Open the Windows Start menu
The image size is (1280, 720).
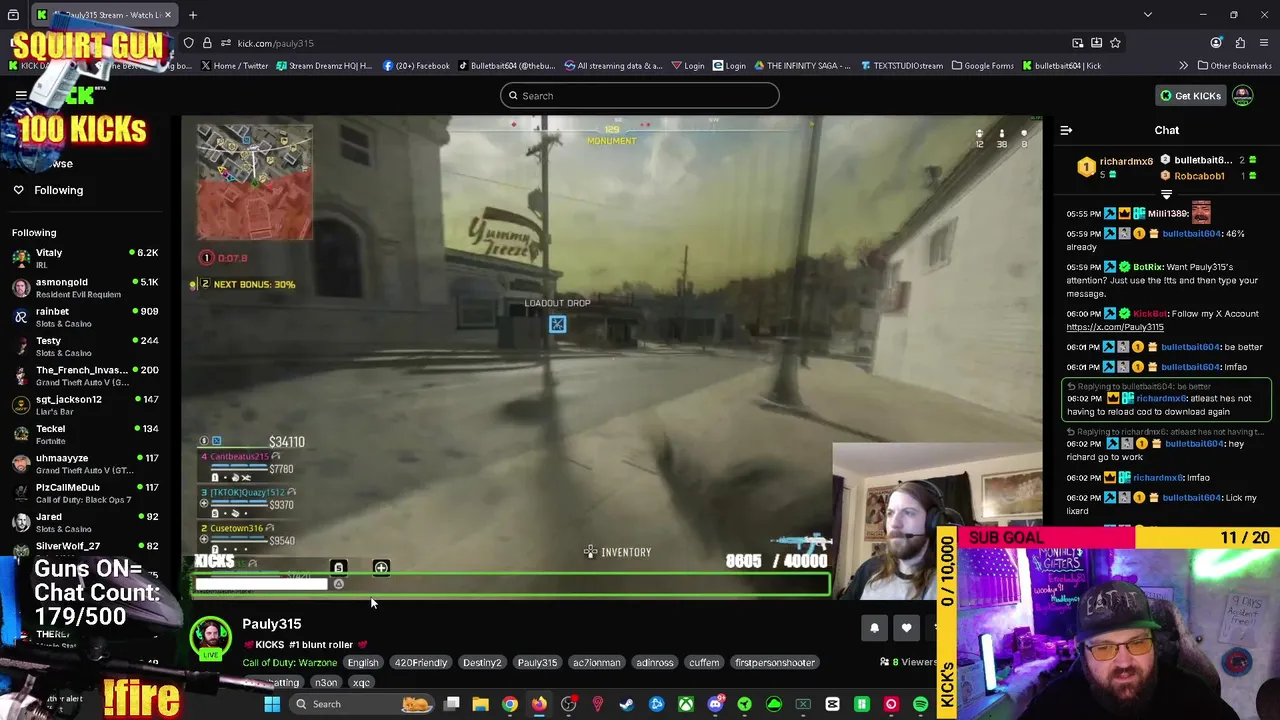pos(272,704)
